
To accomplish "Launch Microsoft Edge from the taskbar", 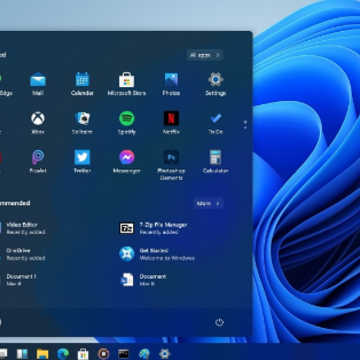I will (x=63, y=353).
